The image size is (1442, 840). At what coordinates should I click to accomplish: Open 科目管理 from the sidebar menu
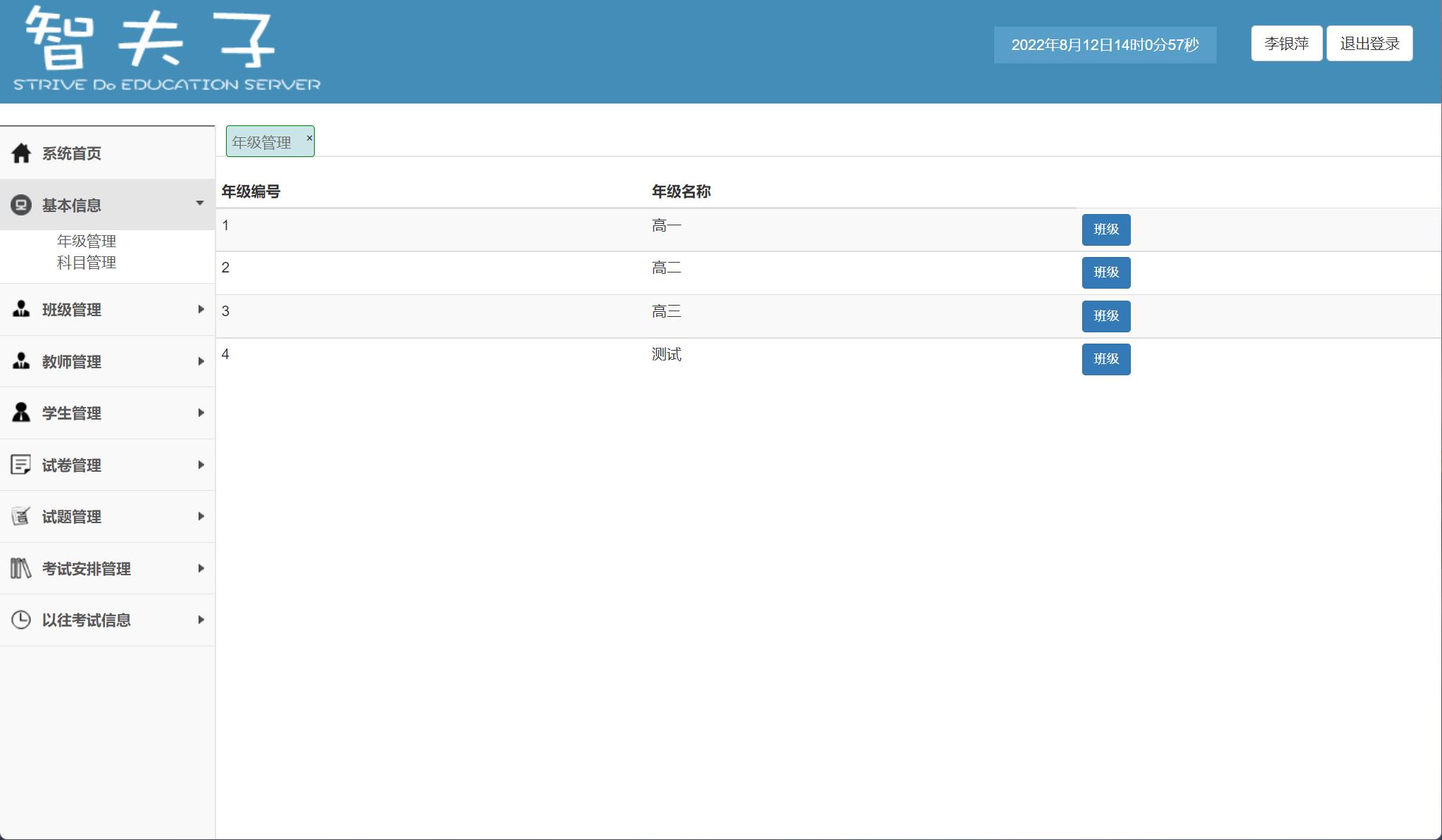[x=87, y=263]
